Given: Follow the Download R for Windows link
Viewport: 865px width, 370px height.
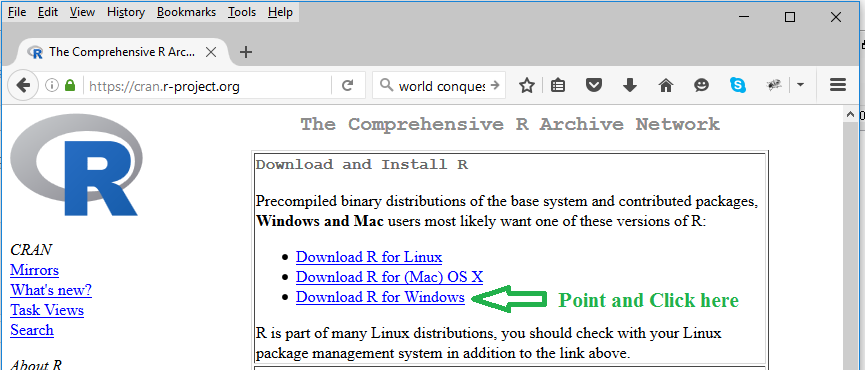Looking at the screenshot, I should [380, 297].
